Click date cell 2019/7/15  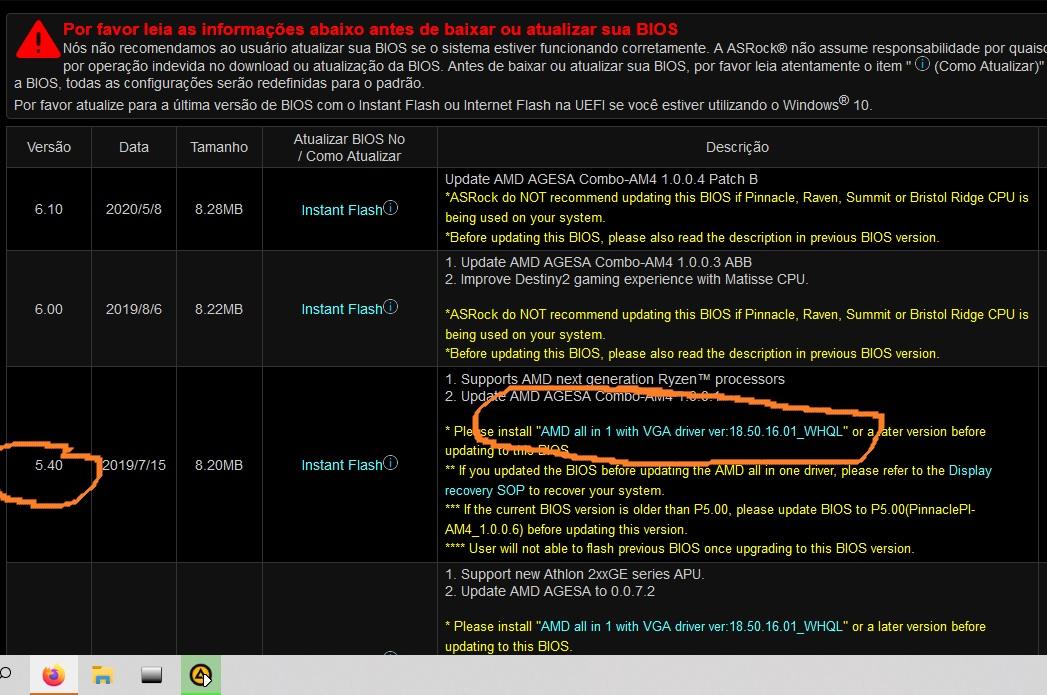[x=134, y=465]
